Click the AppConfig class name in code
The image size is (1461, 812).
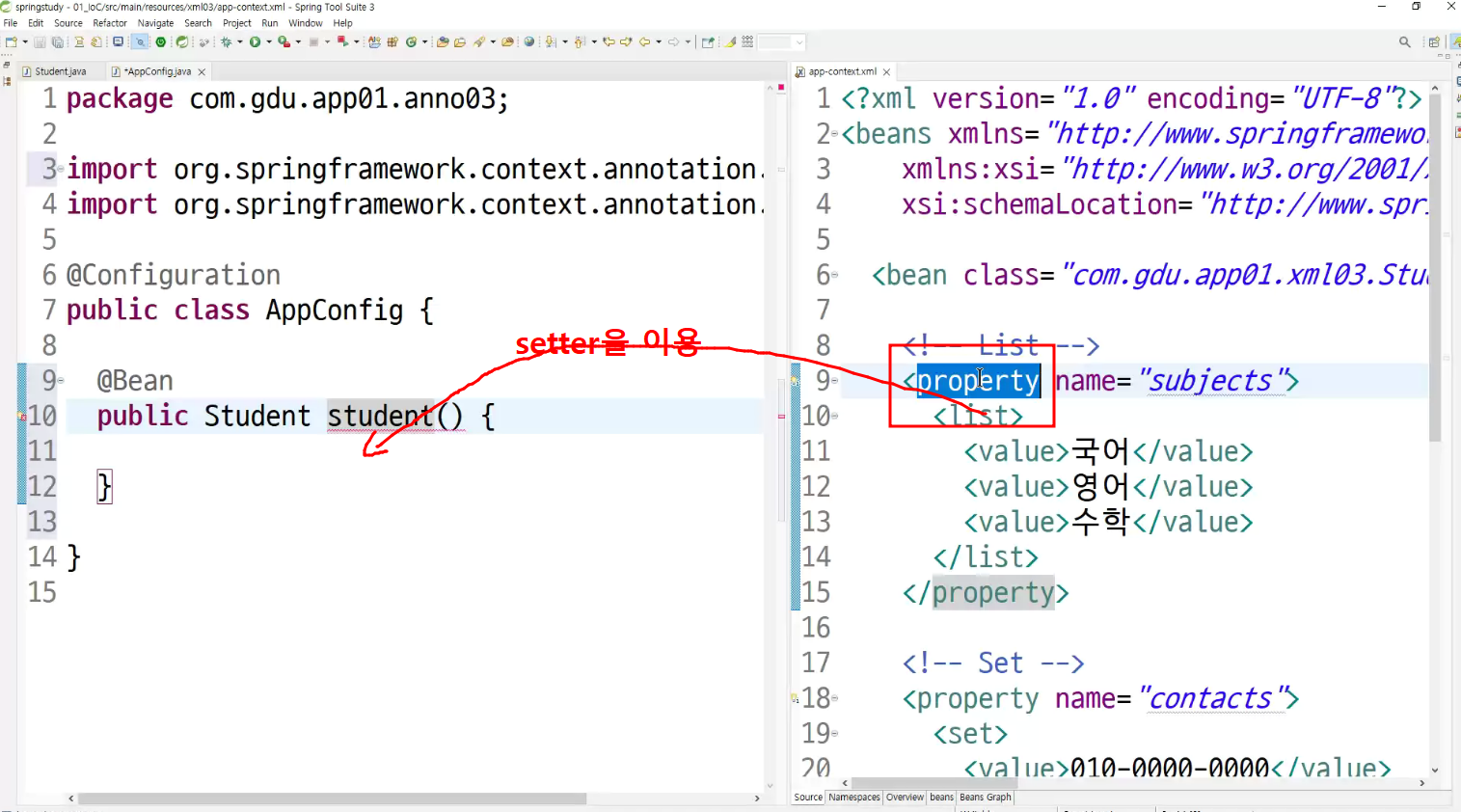coord(335,311)
